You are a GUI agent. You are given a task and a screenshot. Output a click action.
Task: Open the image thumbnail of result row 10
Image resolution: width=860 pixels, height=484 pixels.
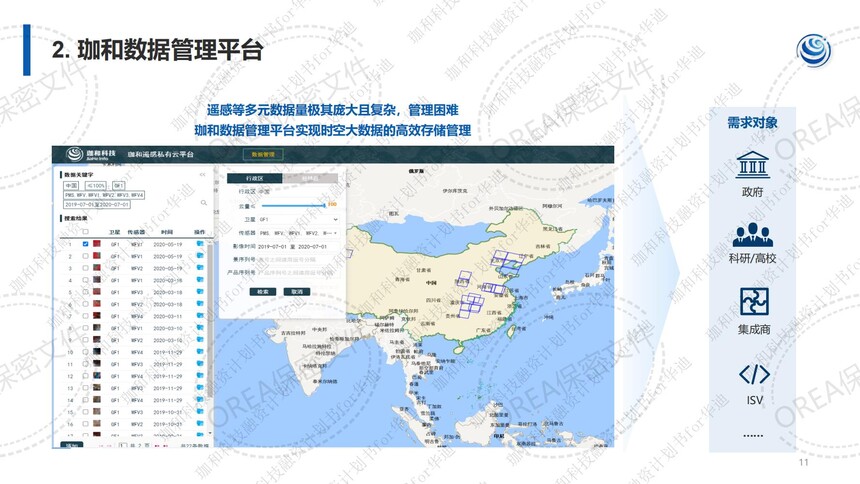tap(97, 352)
